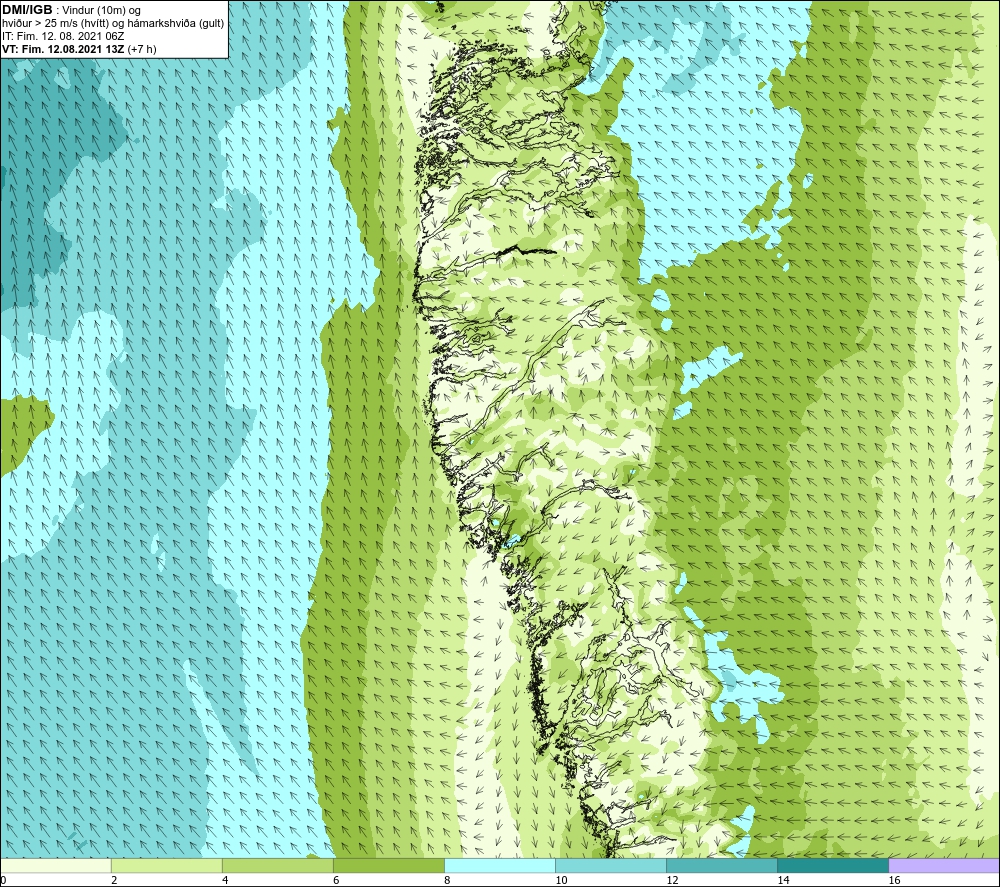This screenshot has height=887, width=1000.
Task: Click the legend value label '16'
Action: pyautogui.click(x=894, y=880)
